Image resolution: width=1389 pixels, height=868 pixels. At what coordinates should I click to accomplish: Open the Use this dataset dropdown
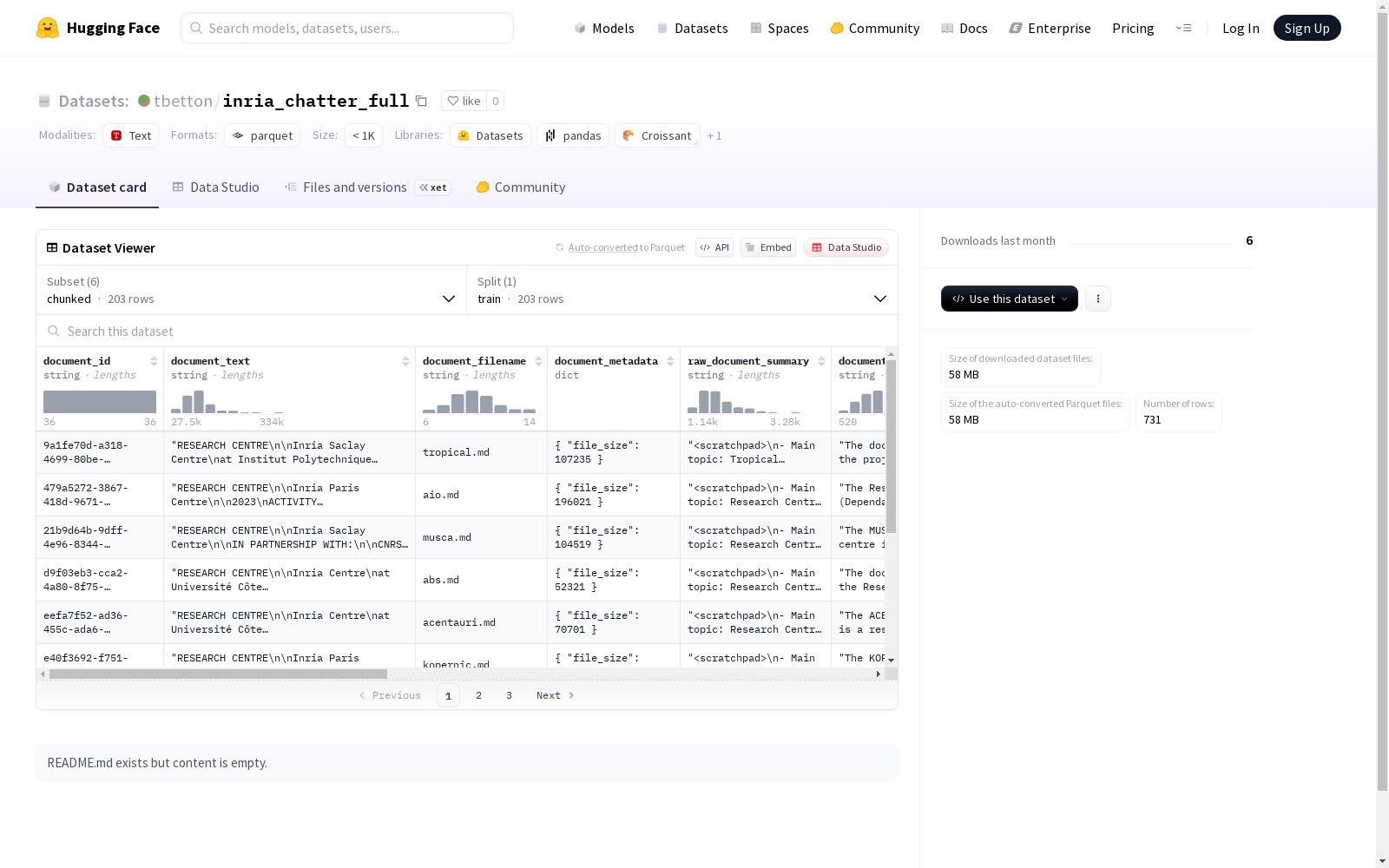(1010, 299)
